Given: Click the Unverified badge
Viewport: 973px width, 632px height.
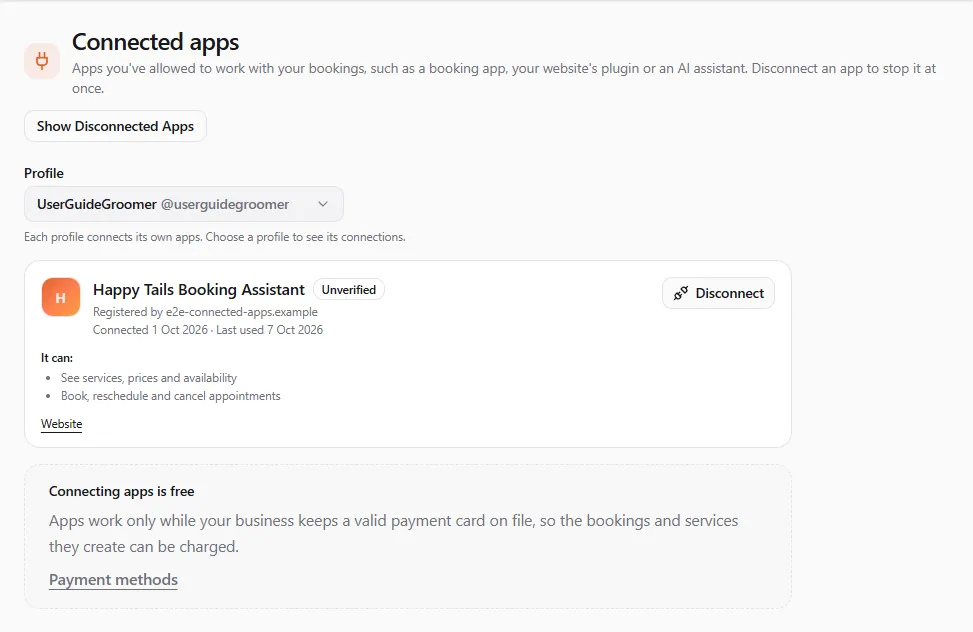Looking at the screenshot, I should click(349, 290).
